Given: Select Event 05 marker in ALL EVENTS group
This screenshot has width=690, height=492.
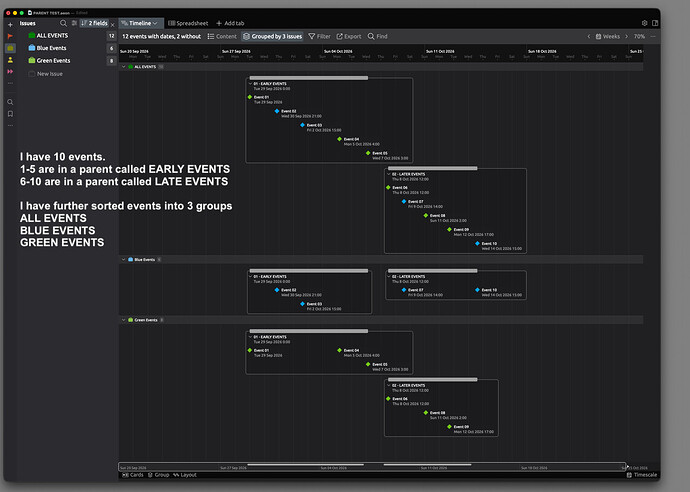Looking at the screenshot, I should [368, 153].
